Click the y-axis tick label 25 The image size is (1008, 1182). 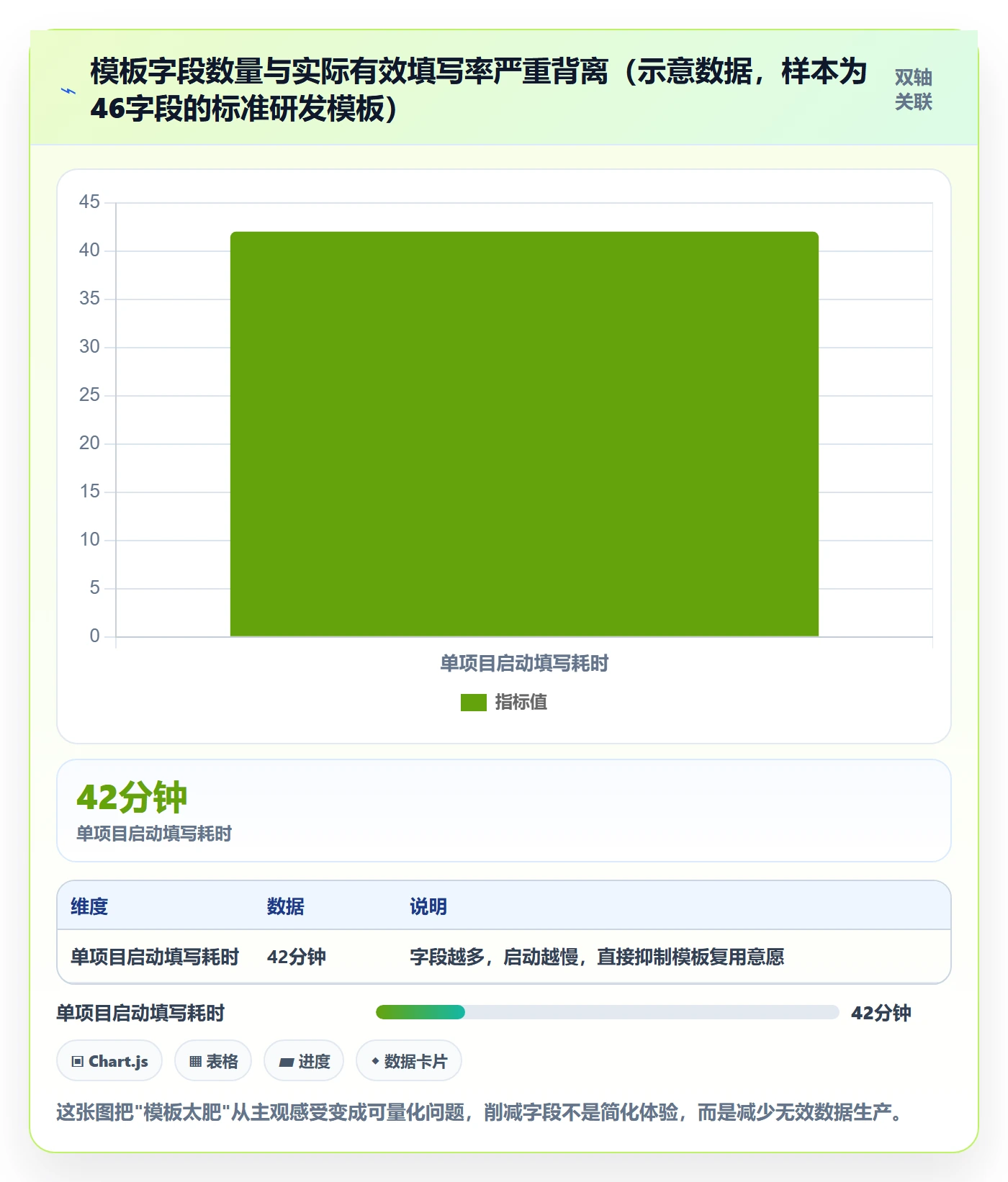[x=89, y=394]
